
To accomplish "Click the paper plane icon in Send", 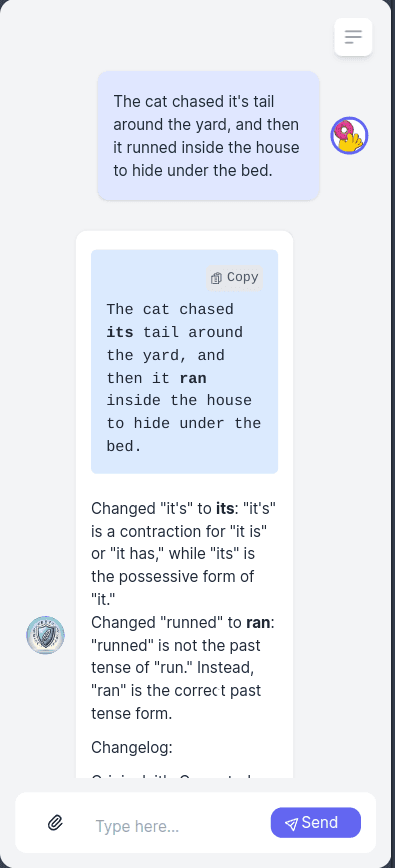I will [x=292, y=824].
